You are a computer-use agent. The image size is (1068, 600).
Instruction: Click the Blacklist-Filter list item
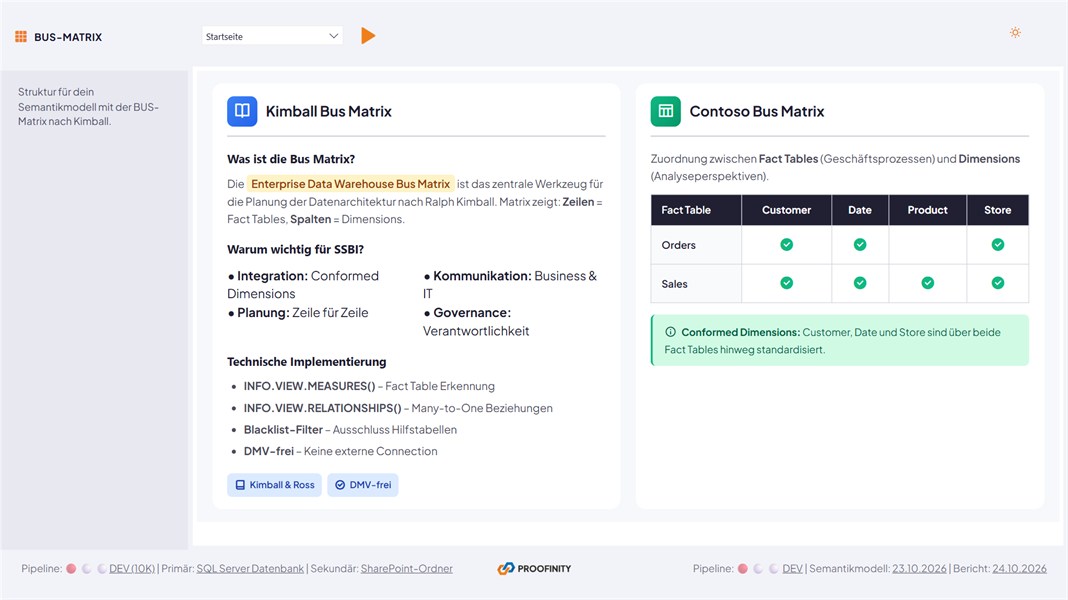click(x=350, y=430)
